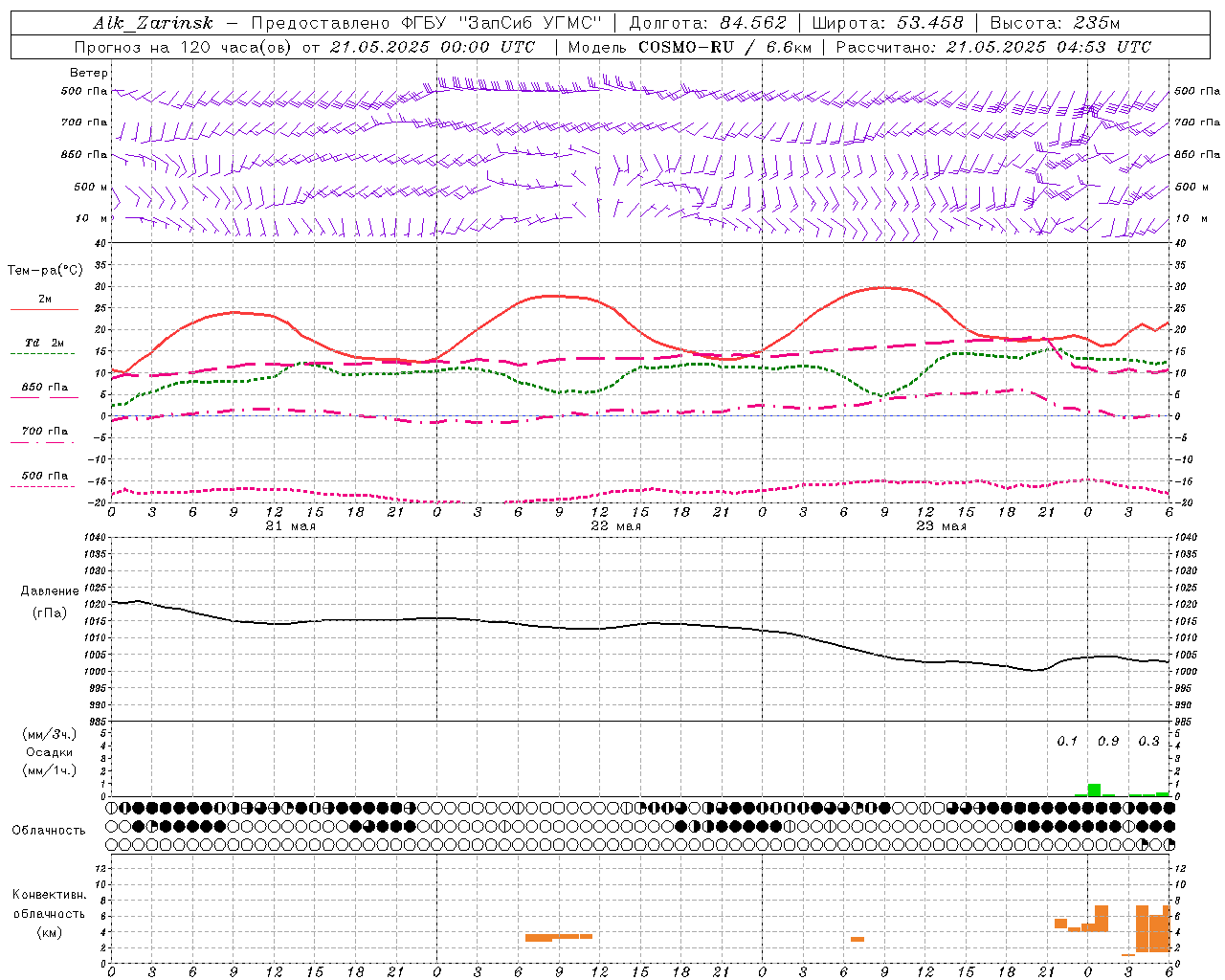Image resolution: width=1225 pixels, height=980 pixels.
Task: Click the small orange convective bar on 23 мая morning
Action: click(857, 939)
